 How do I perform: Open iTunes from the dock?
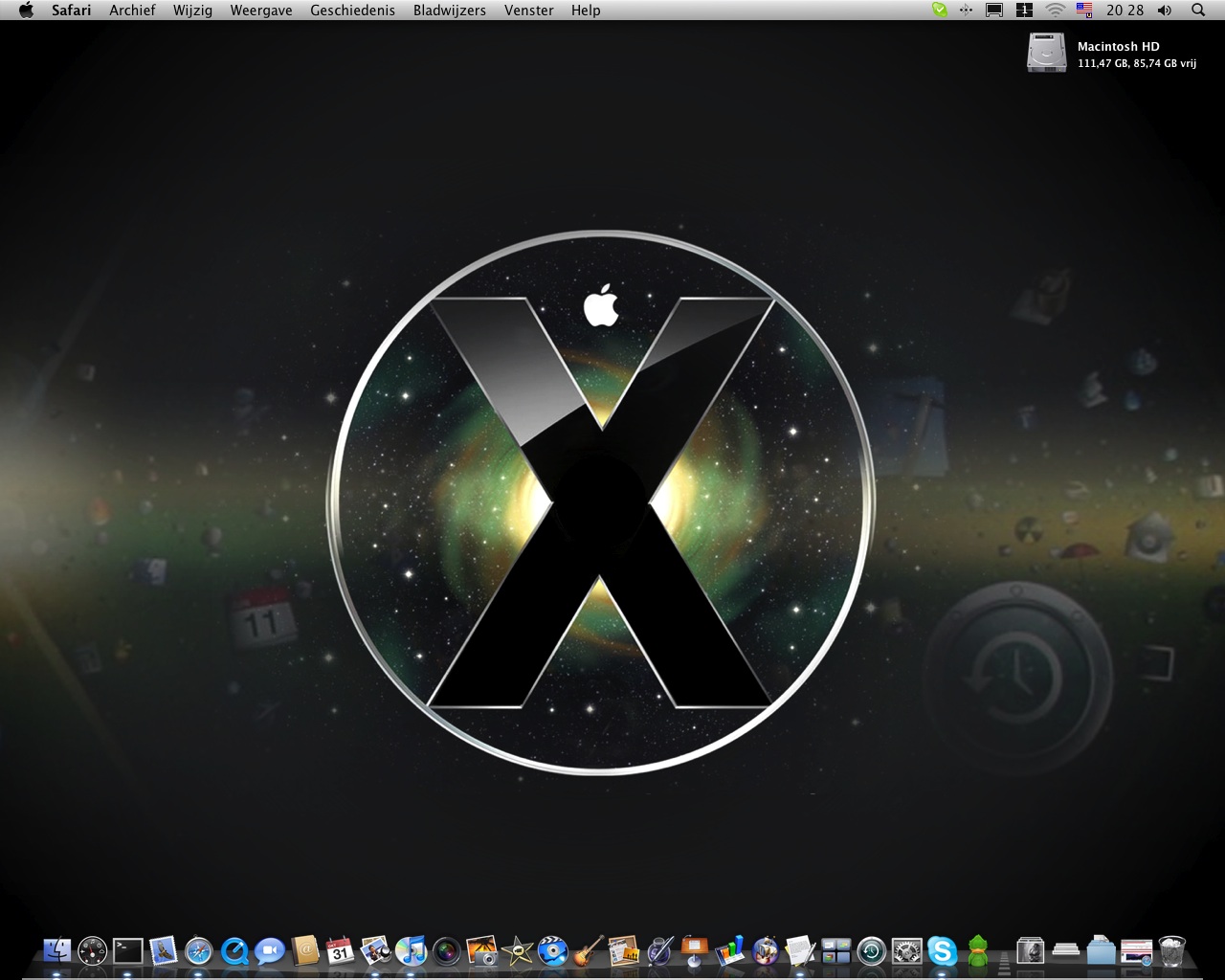412,950
